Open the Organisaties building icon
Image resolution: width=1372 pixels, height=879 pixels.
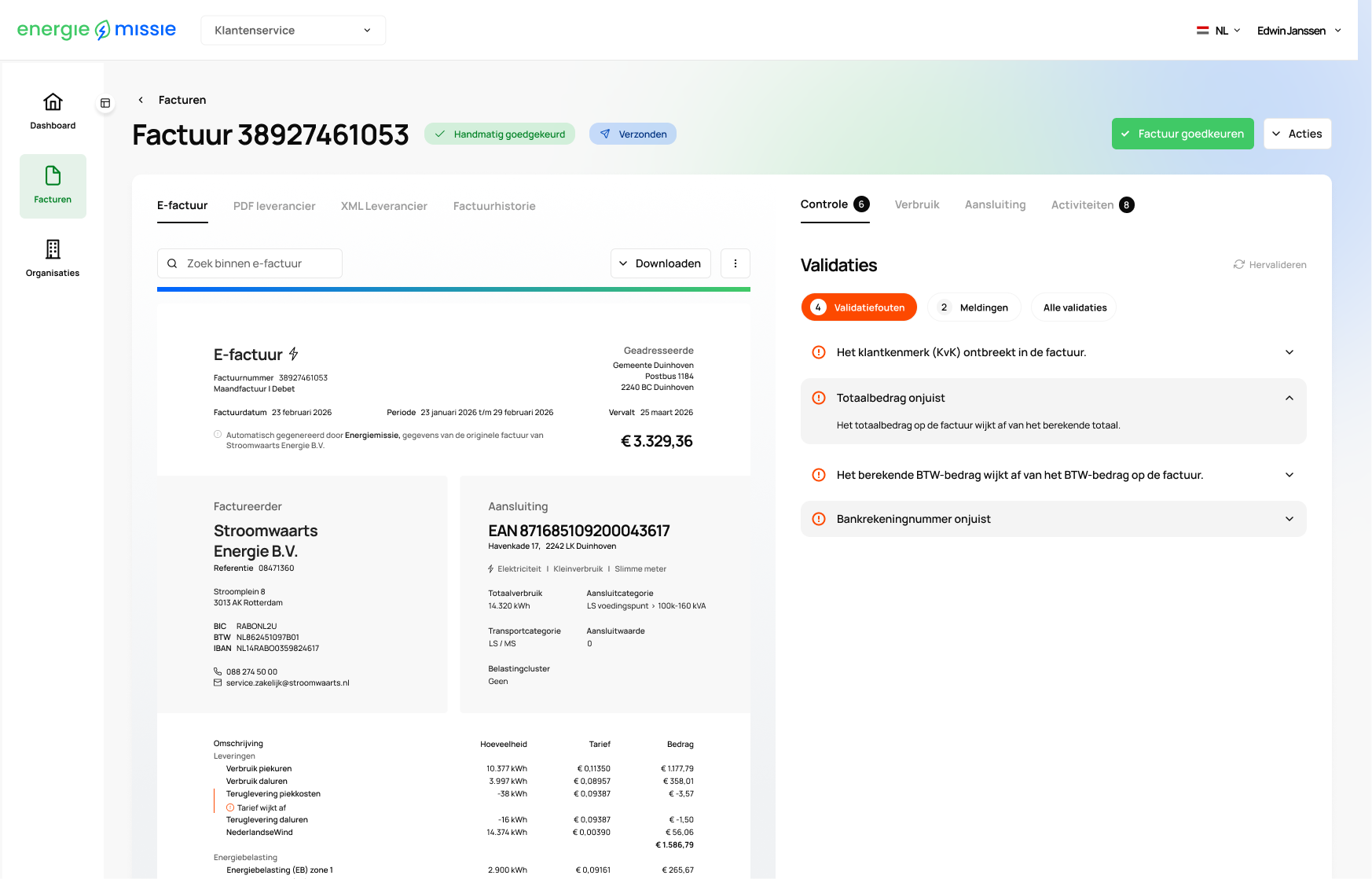click(x=53, y=249)
